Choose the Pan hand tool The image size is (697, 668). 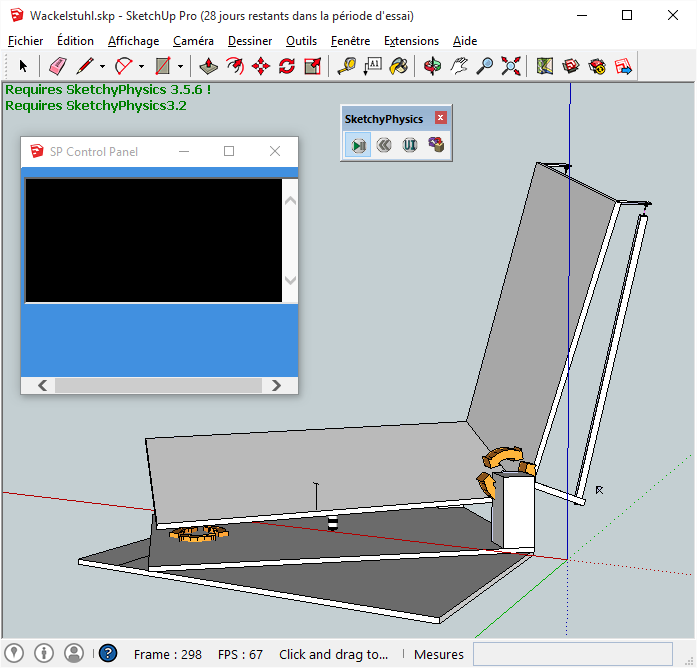(458, 66)
